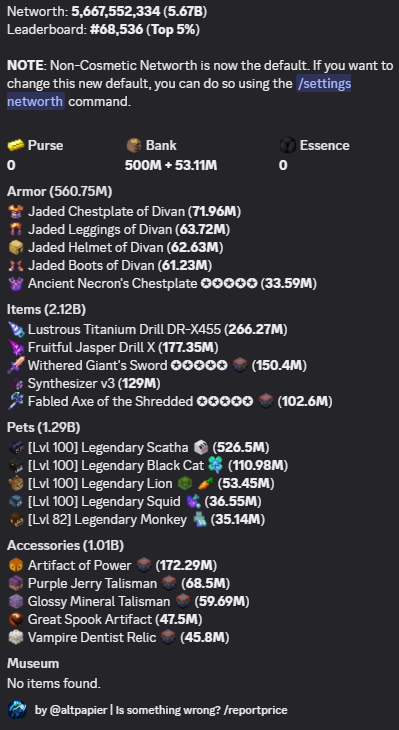Click the Vampire Dentist Relic icon
This screenshot has height=730, width=399.
tap(16, 637)
